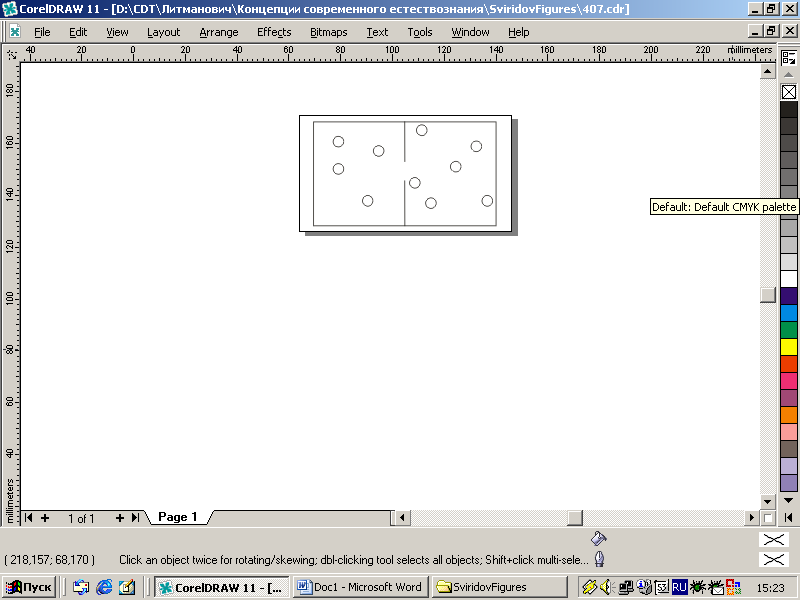
Task: Pick the magenta pink swatch
Action: [789, 380]
